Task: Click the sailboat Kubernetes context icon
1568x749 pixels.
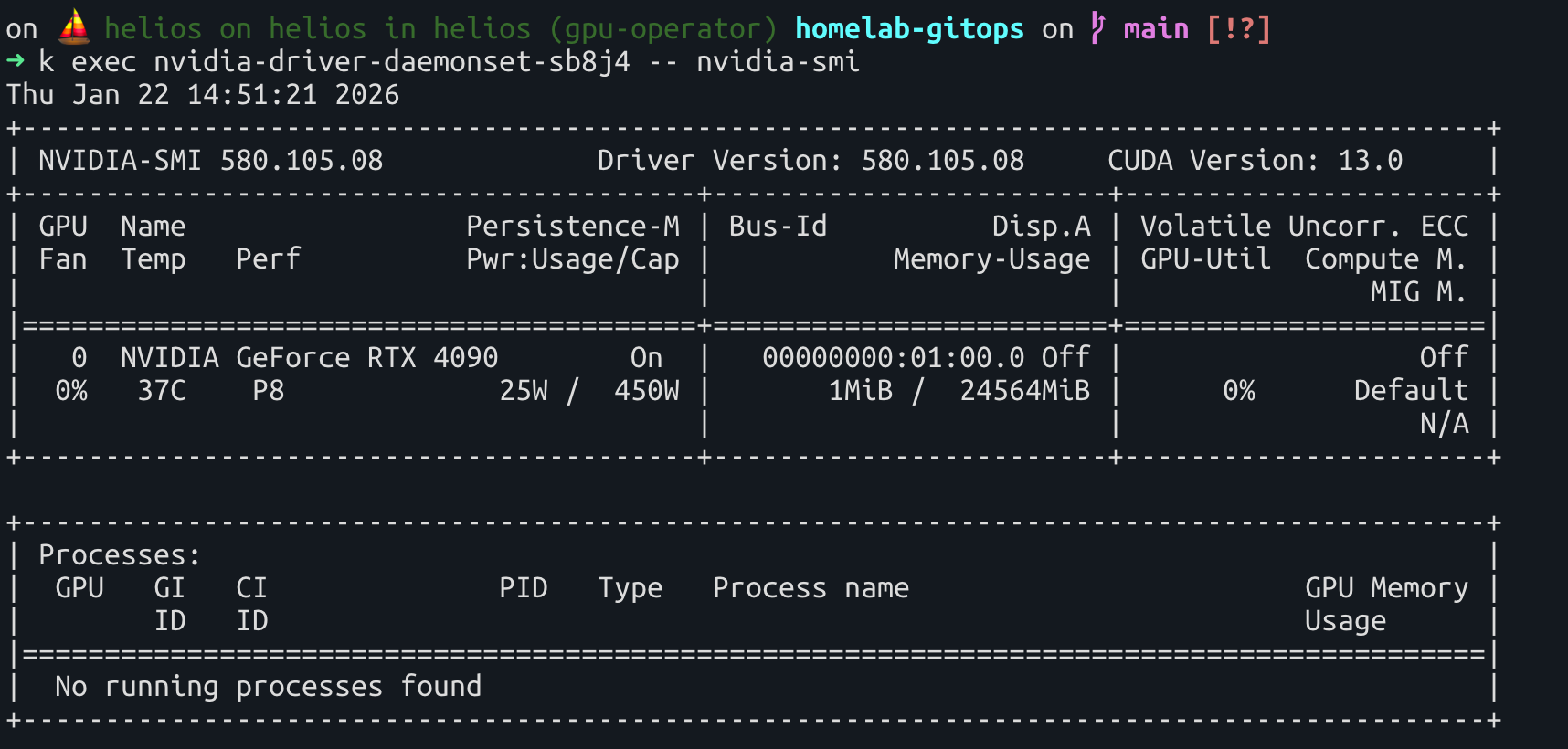Action: click(74, 27)
